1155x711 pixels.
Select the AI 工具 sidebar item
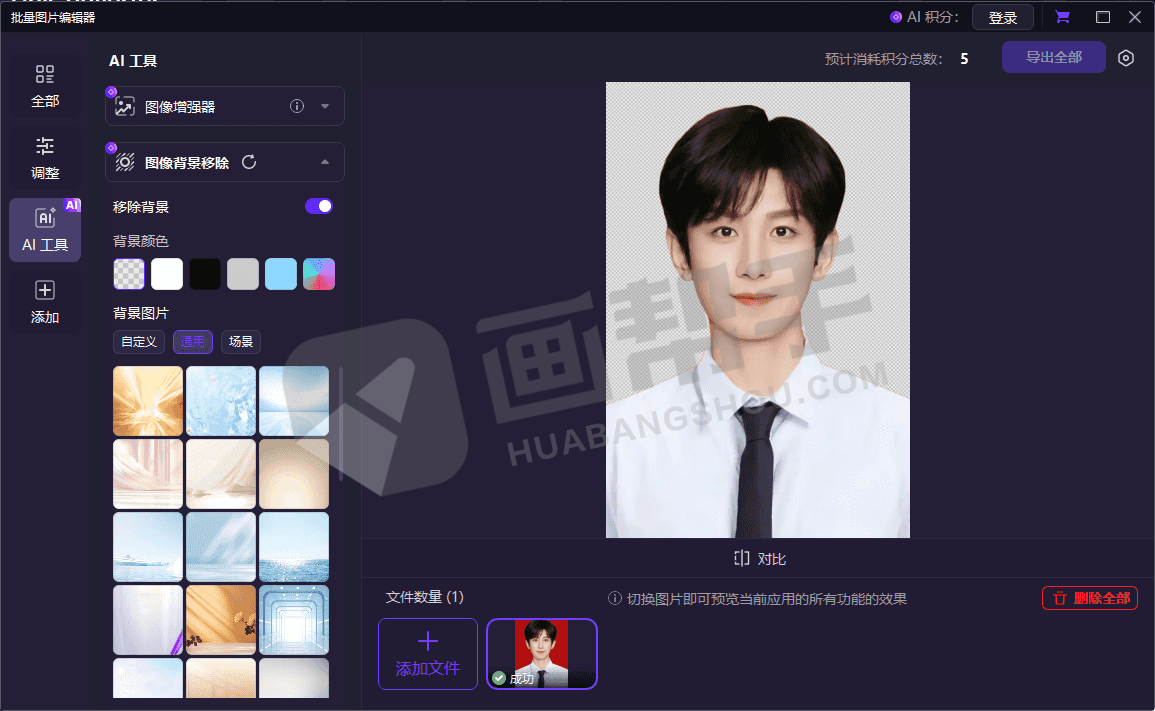click(45, 230)
